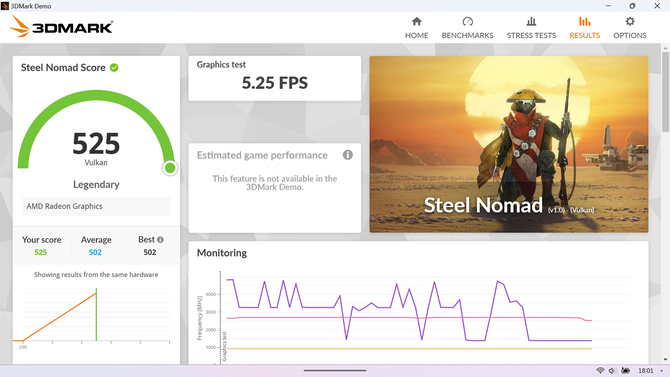
Task: Open the Home section icon
Action: tap(417, 21)
